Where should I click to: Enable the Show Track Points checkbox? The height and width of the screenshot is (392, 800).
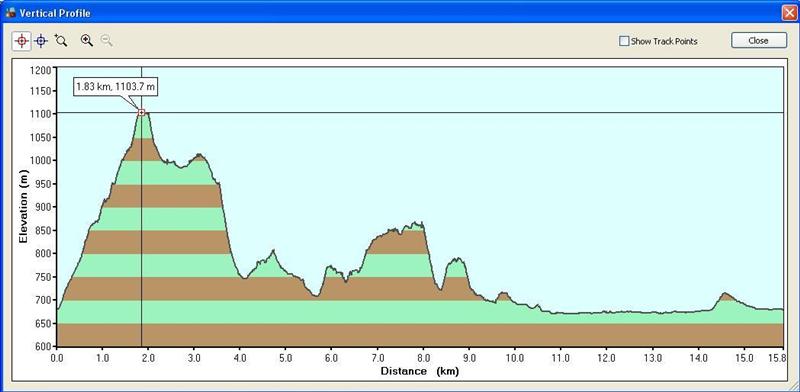click(x=624, y=41)
